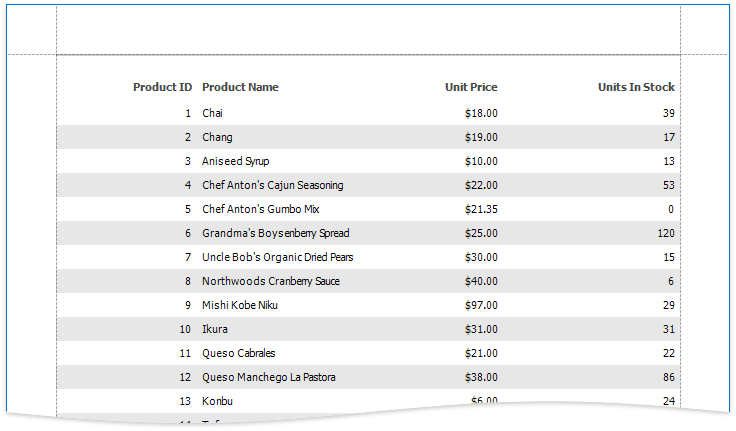Screen dimensions: 736x431
Task: Click the 120 units in stock value
Action: click(x=665, y=233)
